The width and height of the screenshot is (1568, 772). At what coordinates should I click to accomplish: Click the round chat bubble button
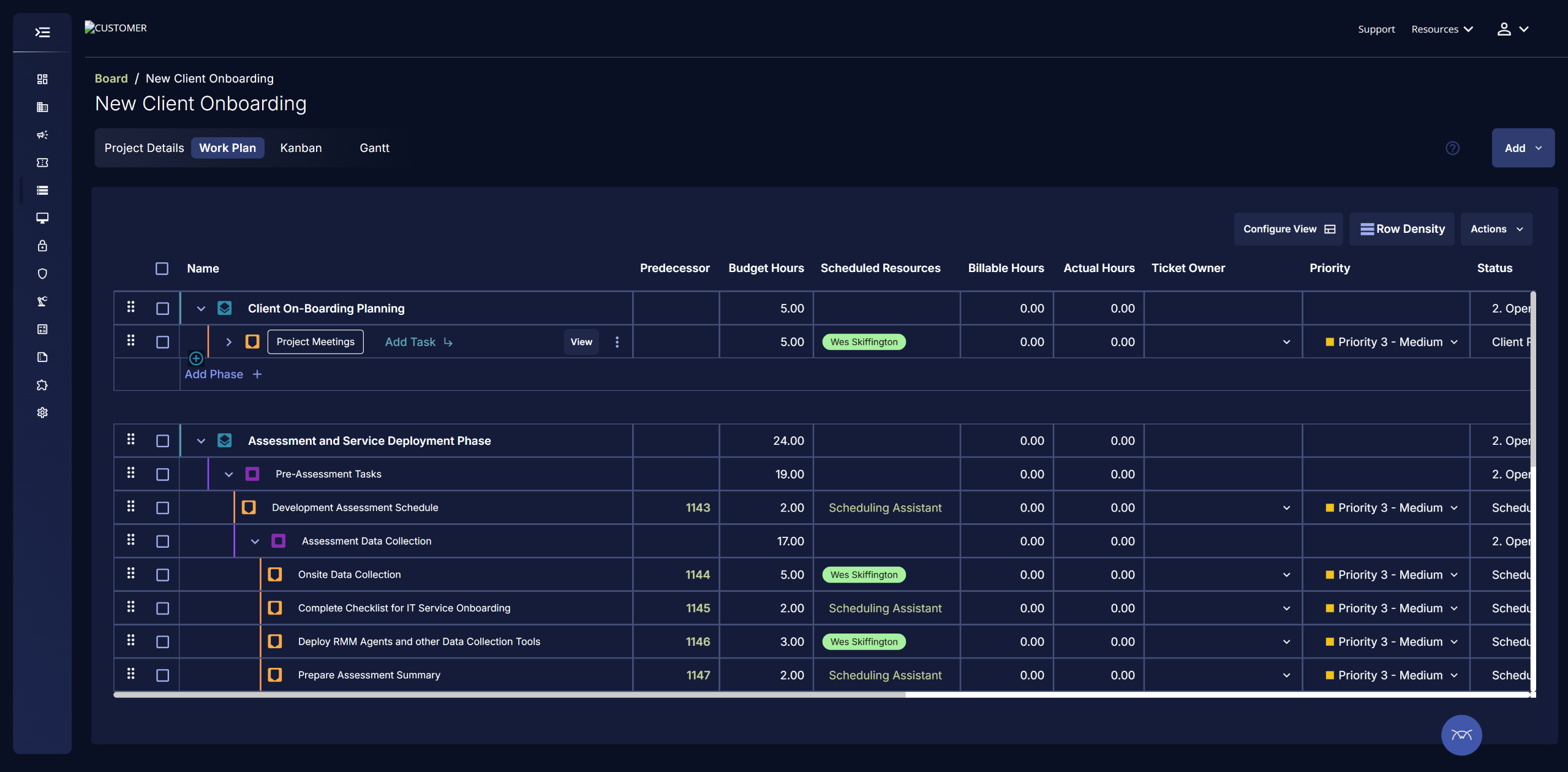point(1461,735)
